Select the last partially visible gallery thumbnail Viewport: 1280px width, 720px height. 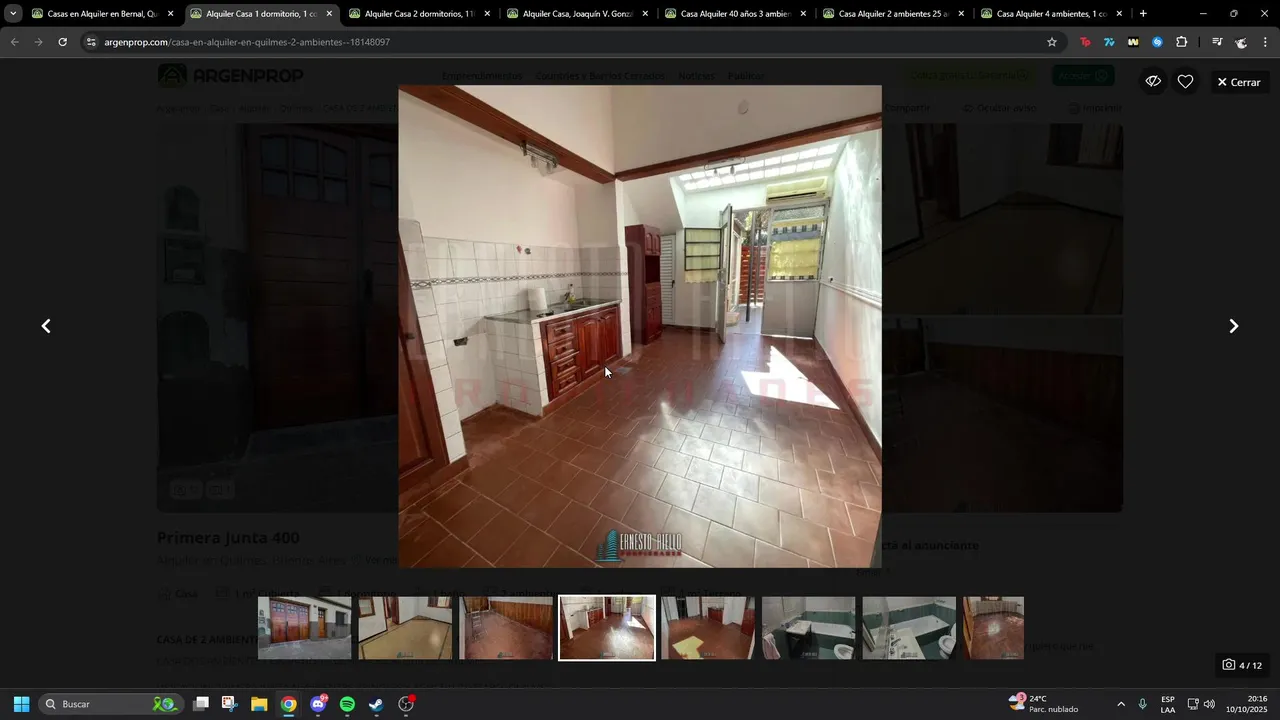click(x=993, y=628)
